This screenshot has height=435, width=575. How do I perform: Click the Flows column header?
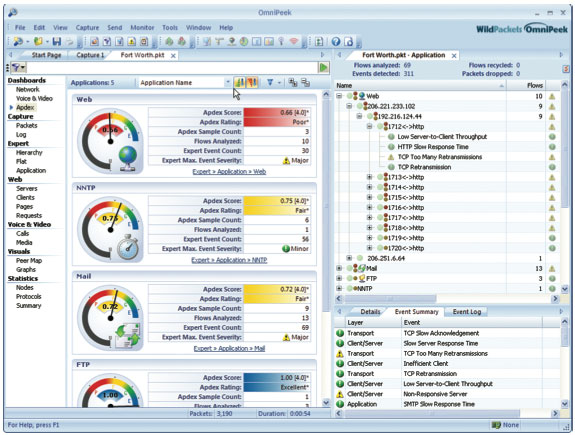tap(526, 85)
